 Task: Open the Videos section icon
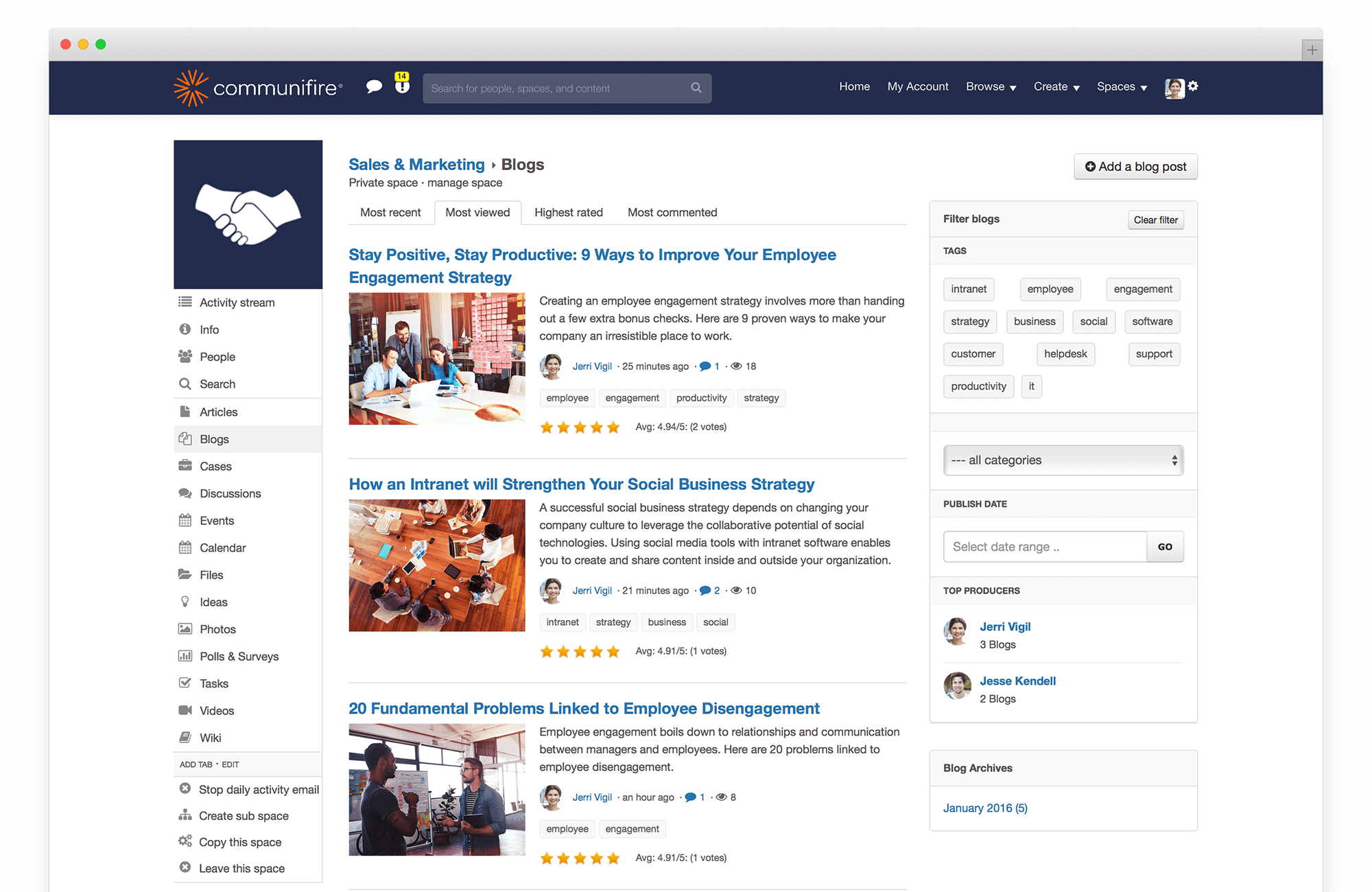point(185,710)
